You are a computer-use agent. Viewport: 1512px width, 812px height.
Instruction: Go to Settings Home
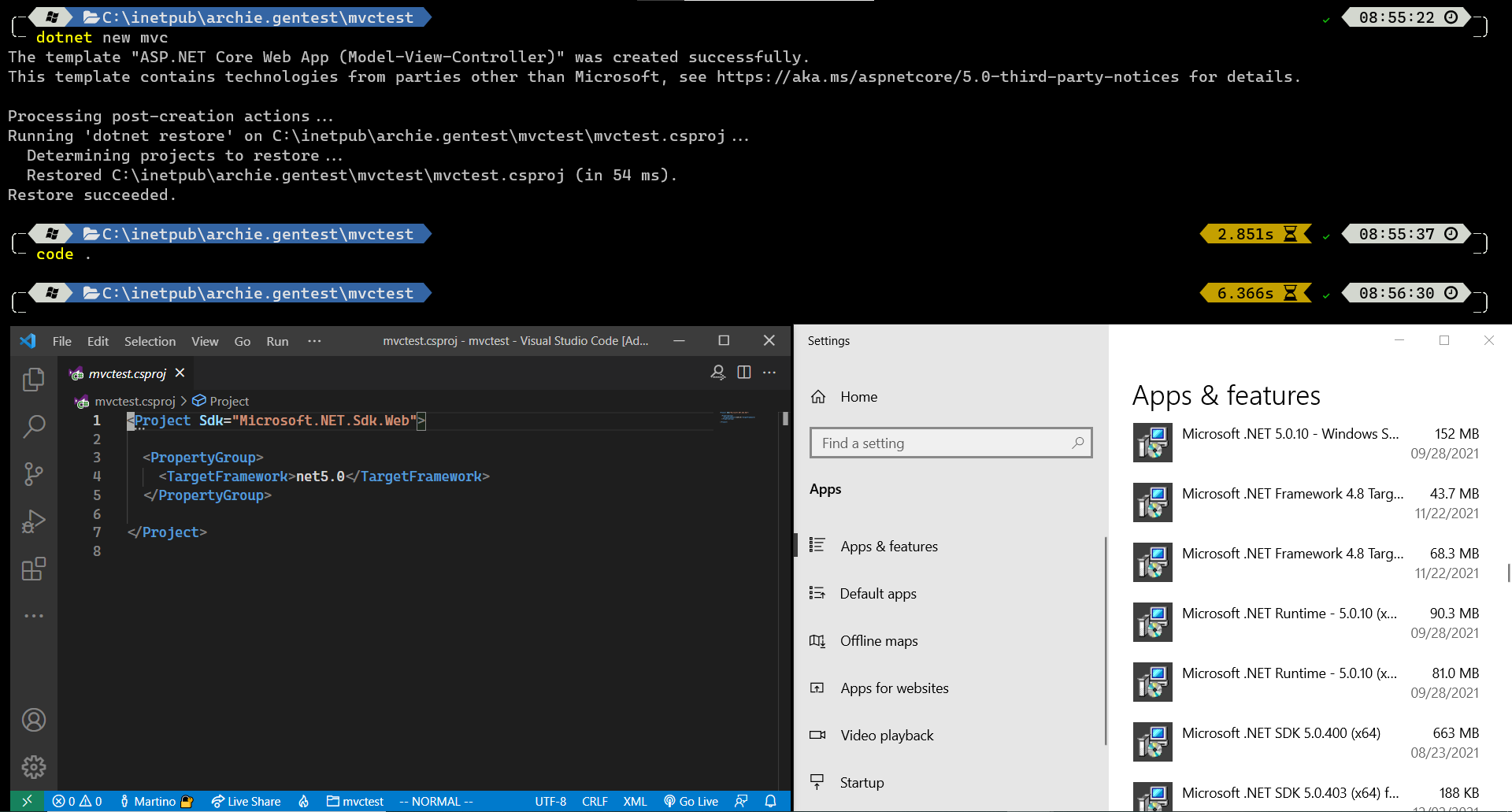pos(858,397)
